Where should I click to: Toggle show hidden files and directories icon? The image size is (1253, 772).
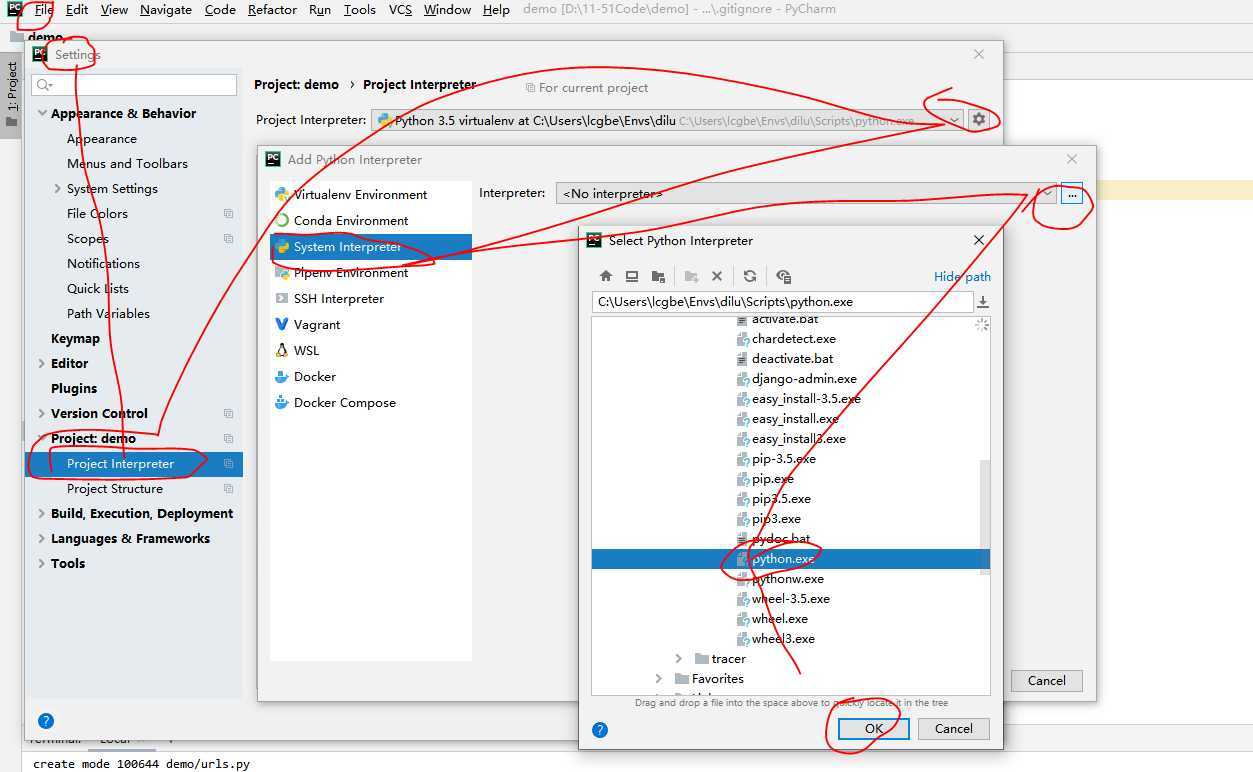tap(783, 276)
